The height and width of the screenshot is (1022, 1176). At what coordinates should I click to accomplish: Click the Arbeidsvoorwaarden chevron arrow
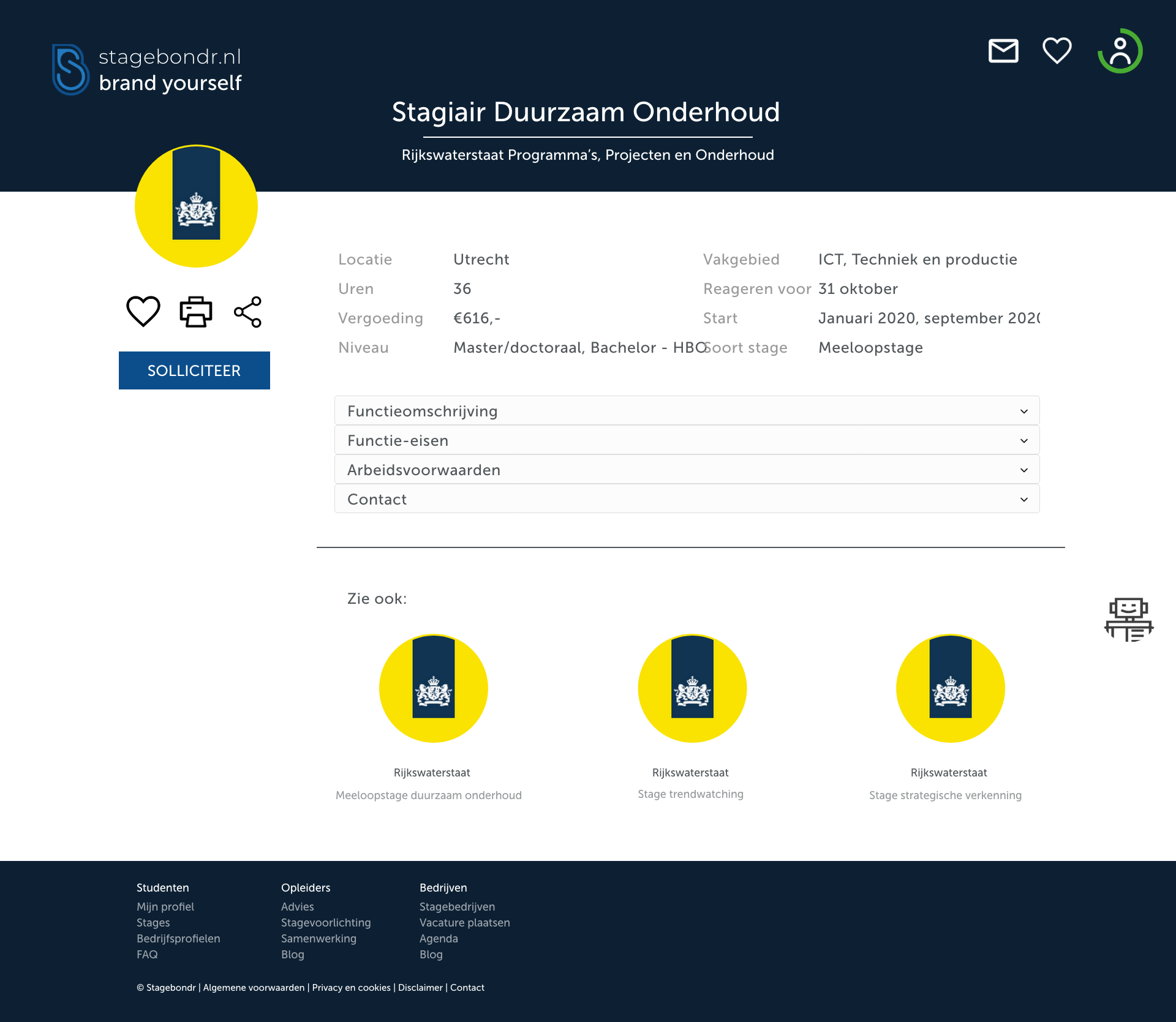tap(1024, 470)
